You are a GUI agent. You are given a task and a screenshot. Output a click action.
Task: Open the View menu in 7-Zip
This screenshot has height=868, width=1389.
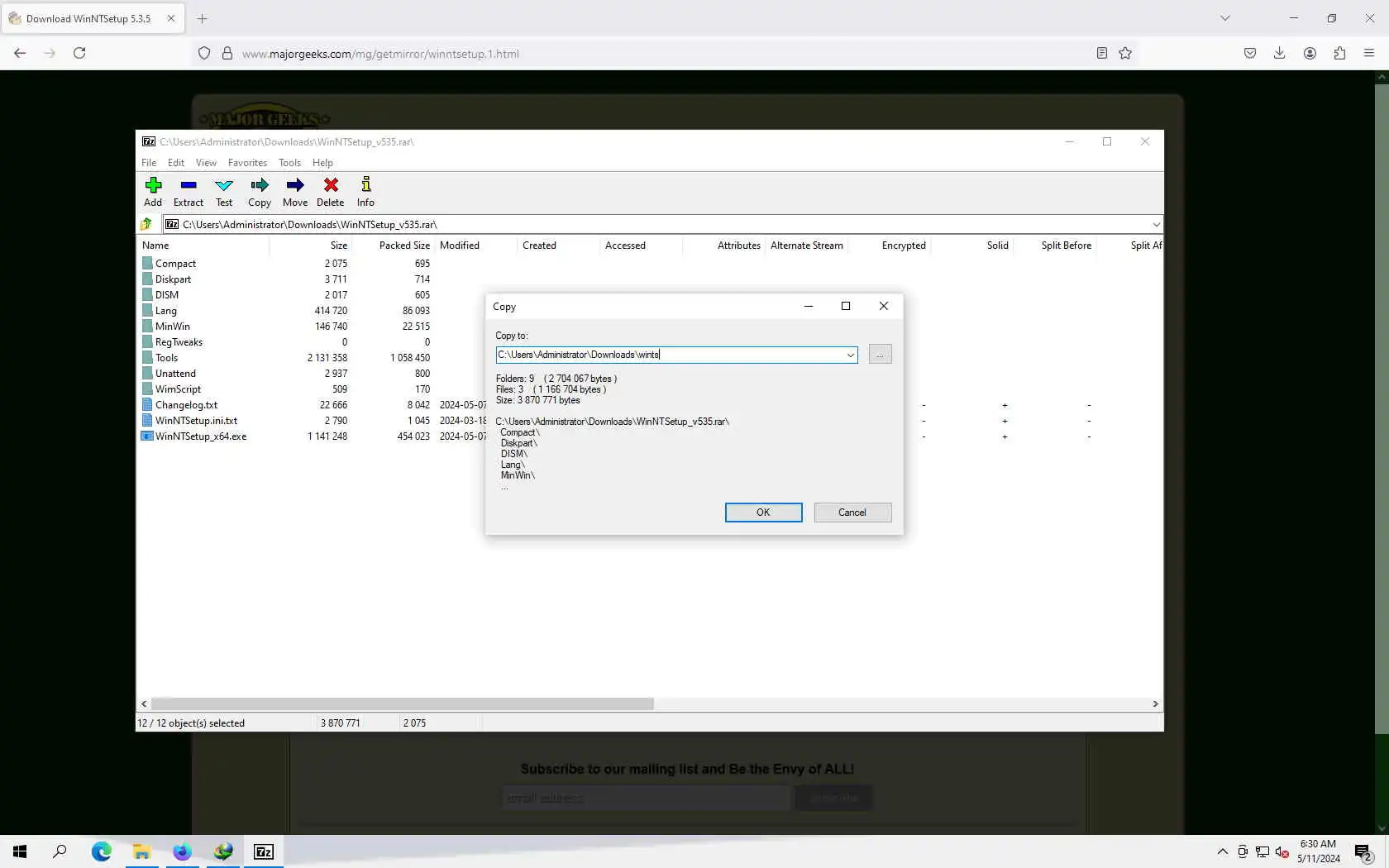click(x=206, y=163)
